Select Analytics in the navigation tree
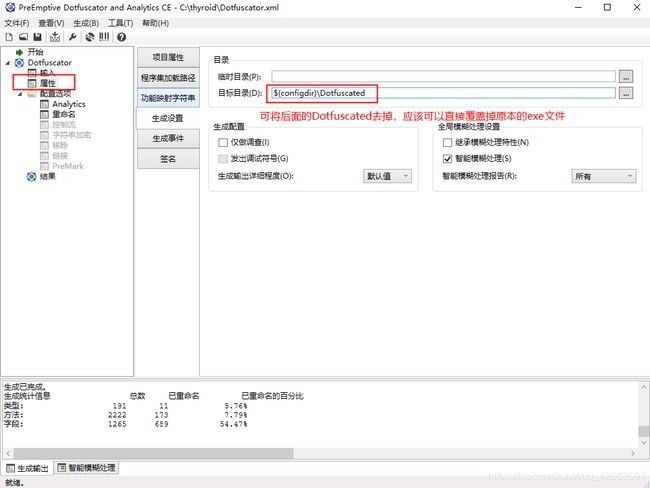The image size is (650, 488). pos(69,104)
